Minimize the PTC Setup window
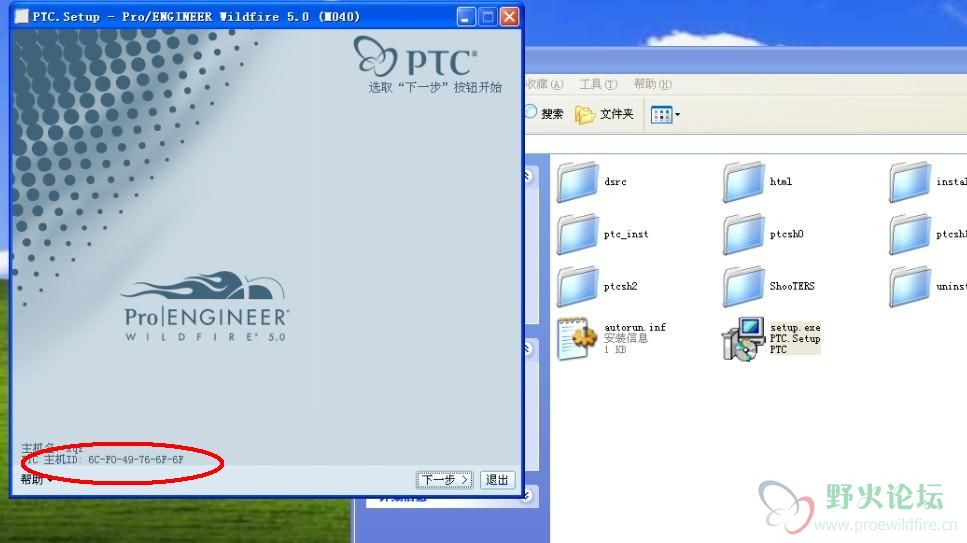This screenshot has width=967, height=543. (x=467, y=17)
